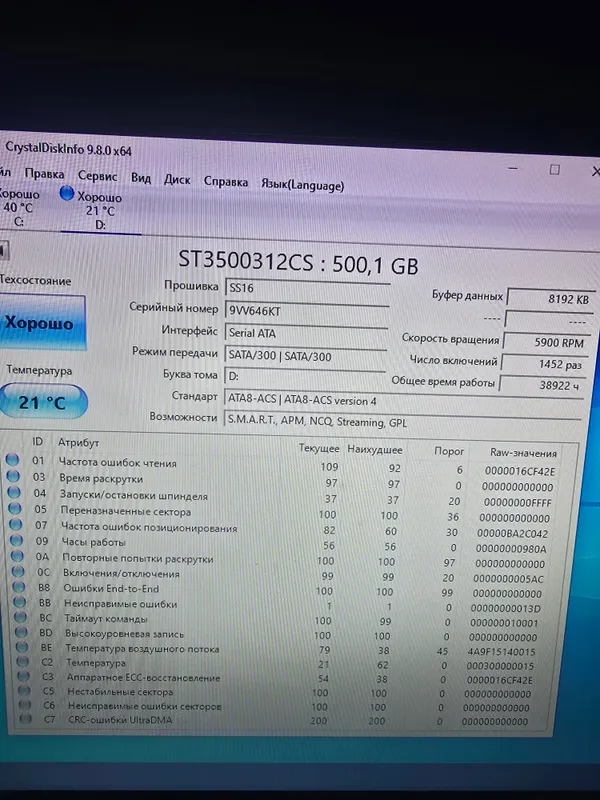The width and height of the screenshot is (600, 800).
Task: Click the Буква тома field D:
Action: tap(305, 377)
